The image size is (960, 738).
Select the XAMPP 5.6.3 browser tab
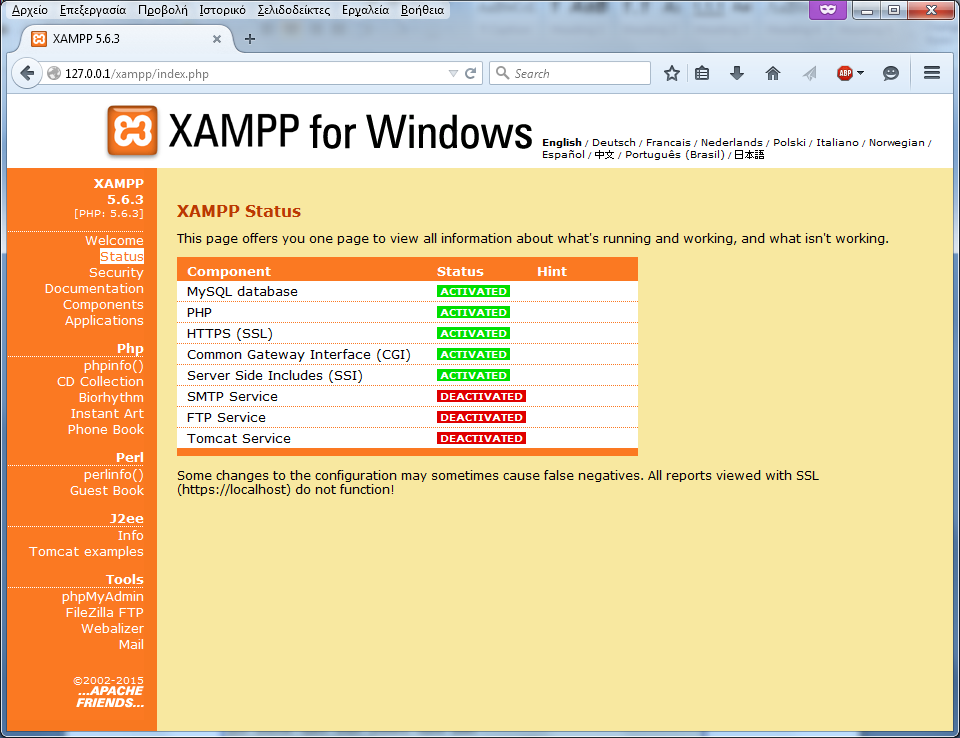[x=126, y=39]
